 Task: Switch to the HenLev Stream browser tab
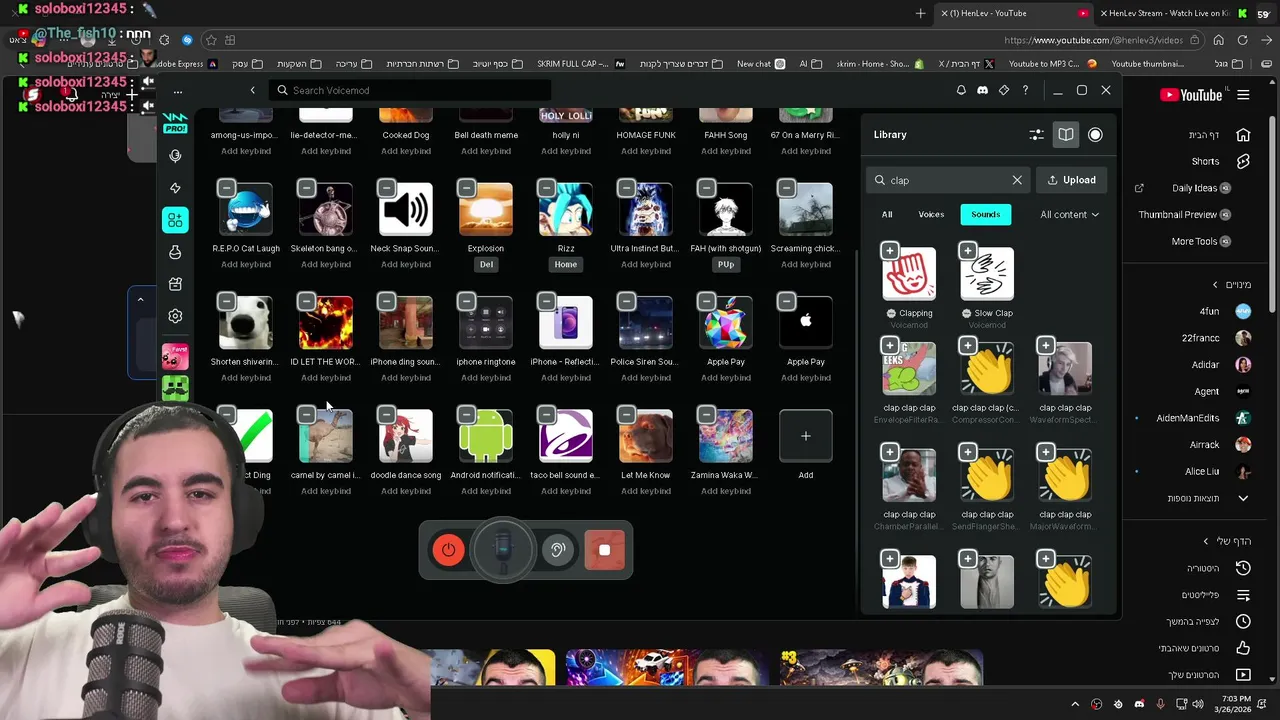[1174, 13]
